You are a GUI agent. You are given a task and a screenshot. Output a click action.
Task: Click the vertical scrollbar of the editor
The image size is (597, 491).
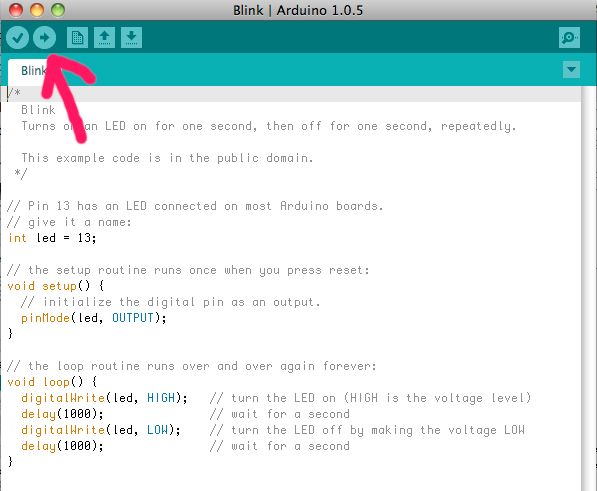pos(588,289)
